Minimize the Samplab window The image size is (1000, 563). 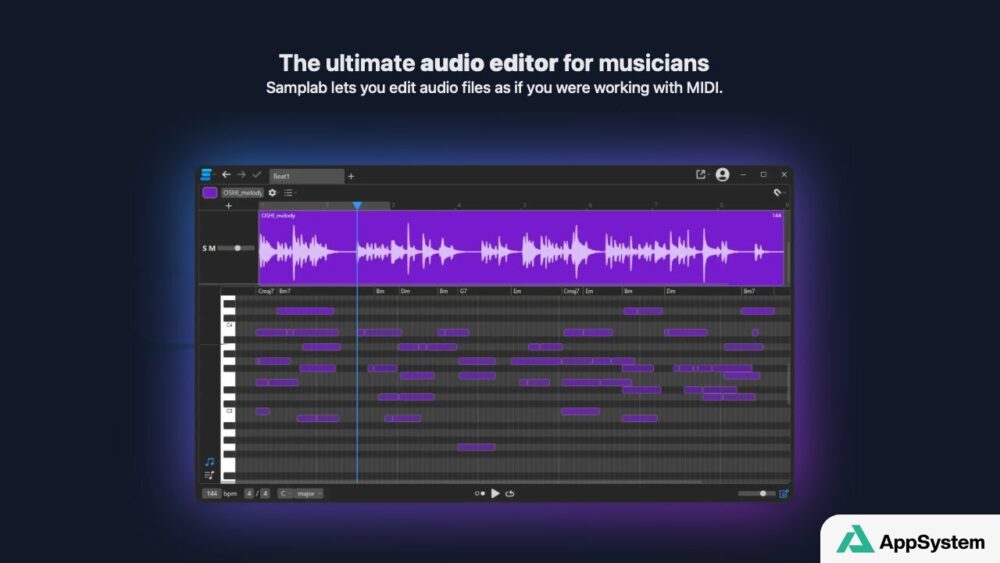pos(743,174)
